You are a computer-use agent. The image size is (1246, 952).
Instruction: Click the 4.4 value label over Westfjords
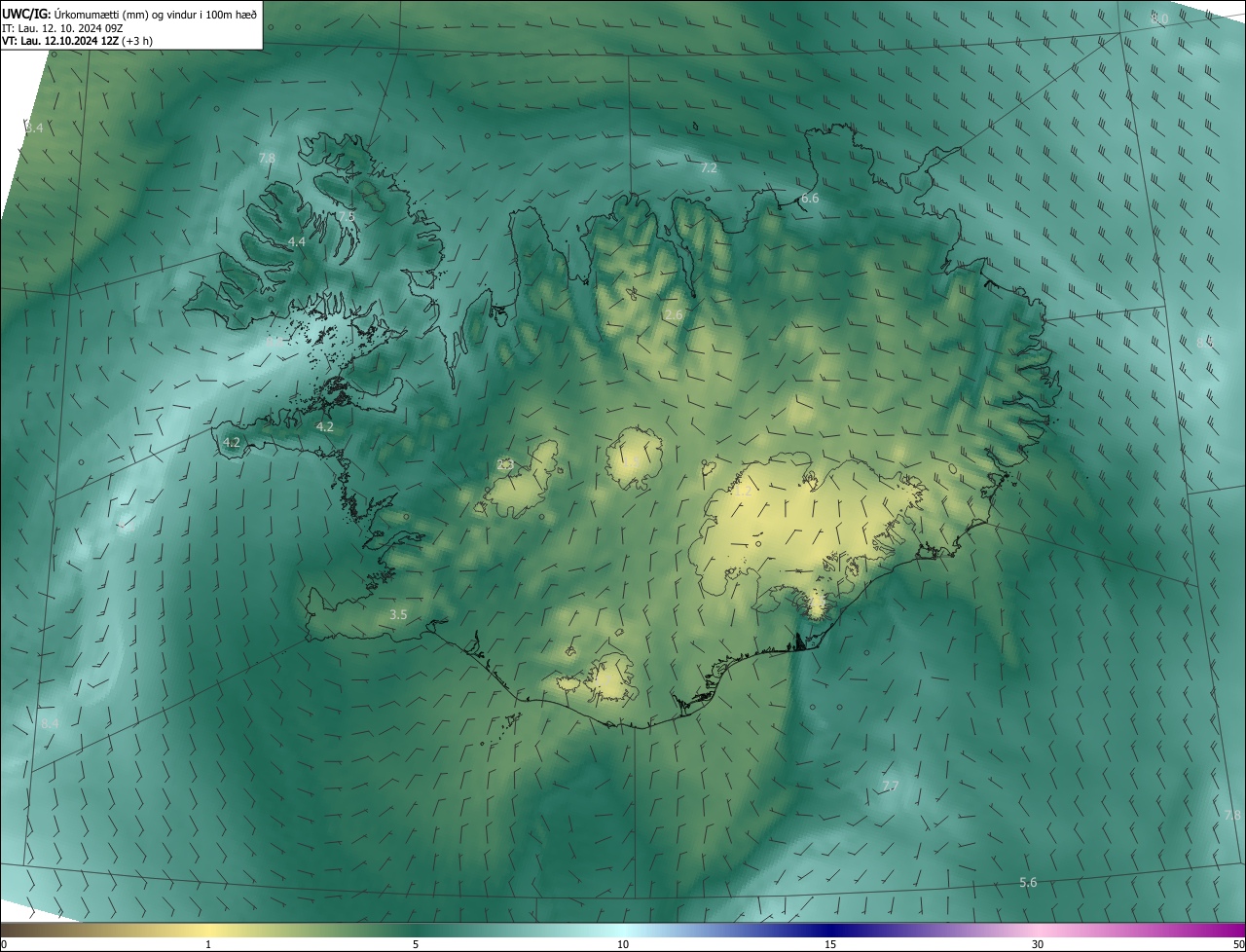[x=297, y=241]
